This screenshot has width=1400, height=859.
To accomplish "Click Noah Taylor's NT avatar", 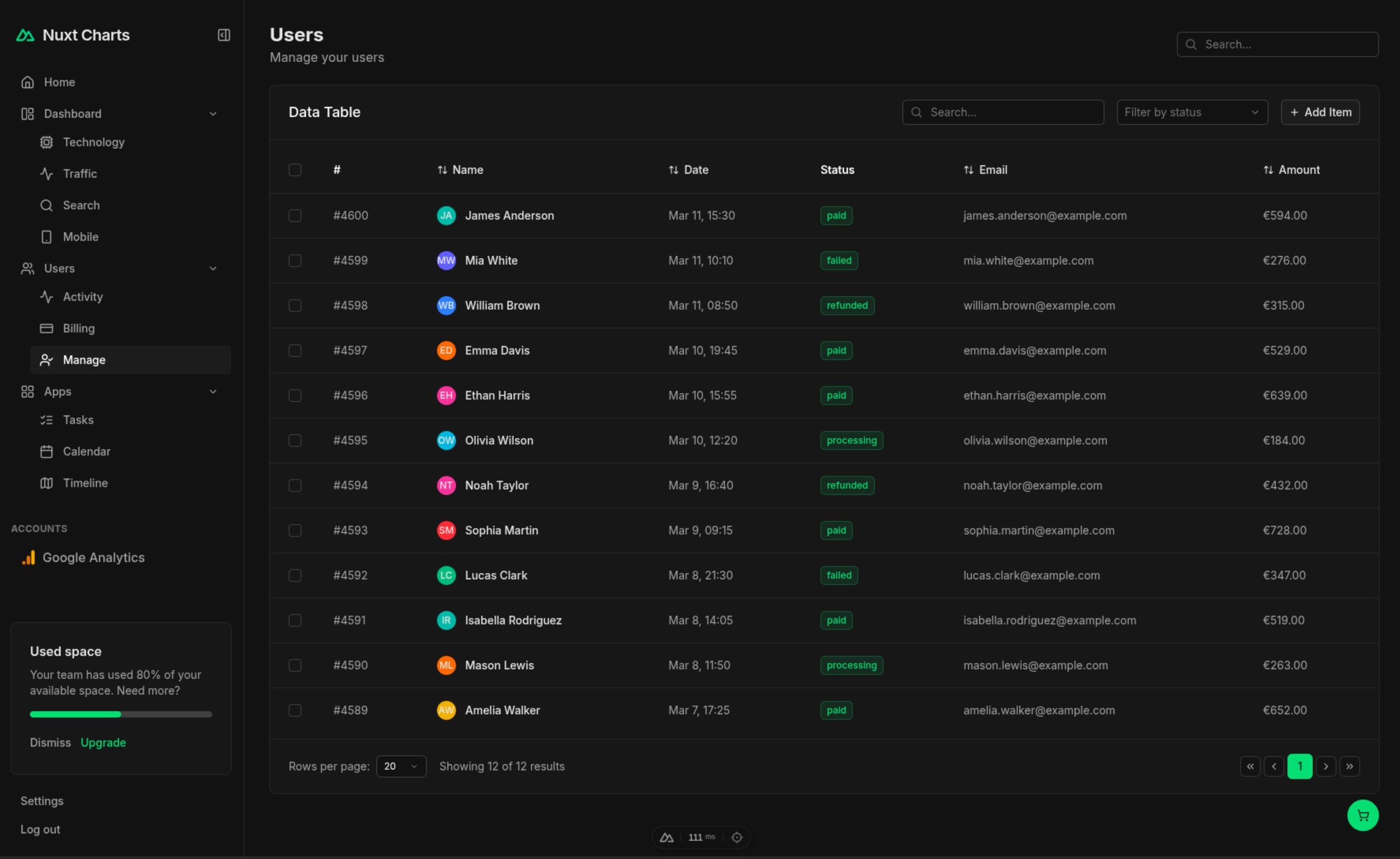I will click(x=446, y=485).
